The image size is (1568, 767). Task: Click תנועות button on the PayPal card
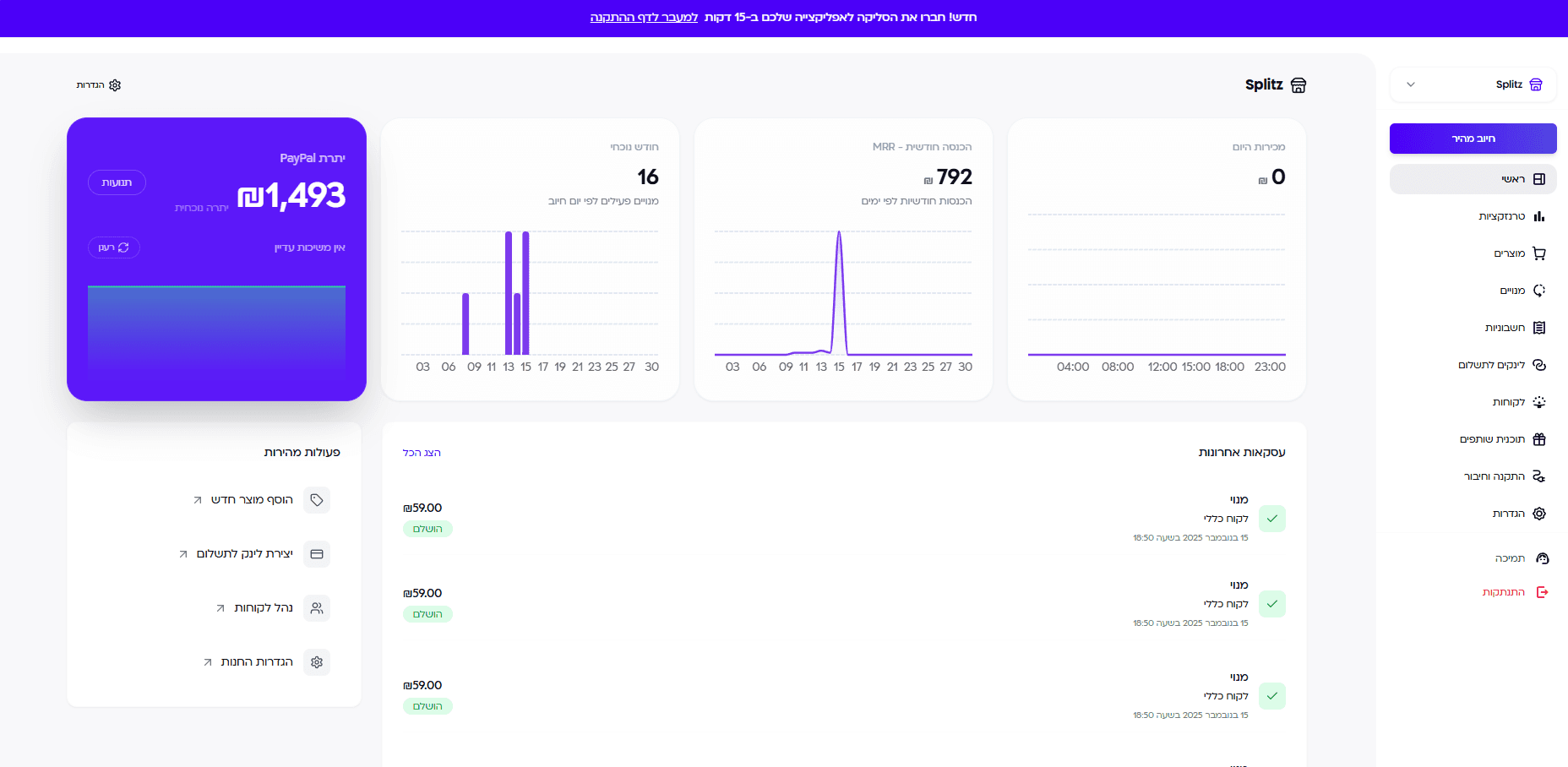117,182
